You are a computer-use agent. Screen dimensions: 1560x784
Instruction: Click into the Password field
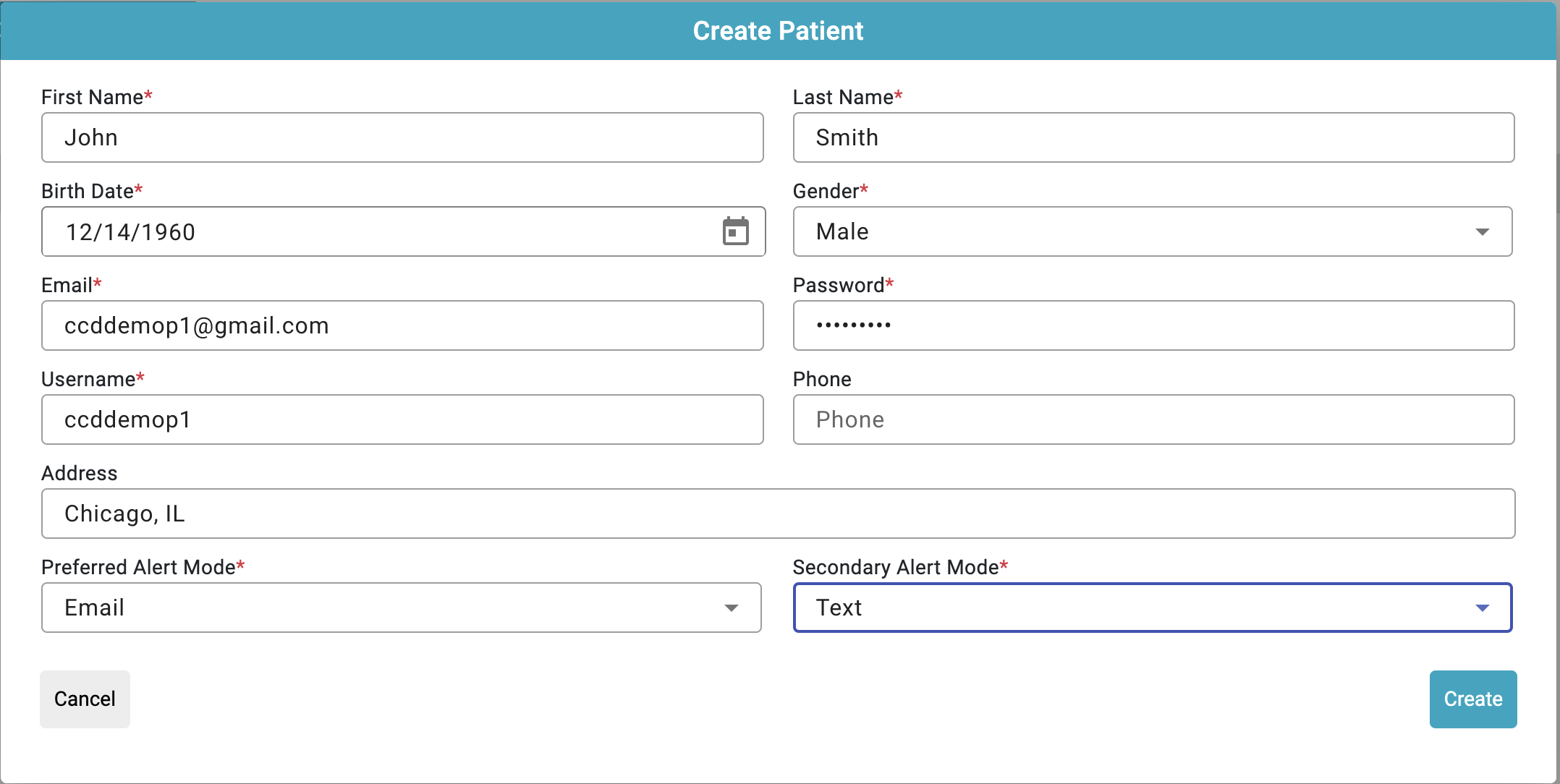pyautogui.click(x=1153, y=325)
